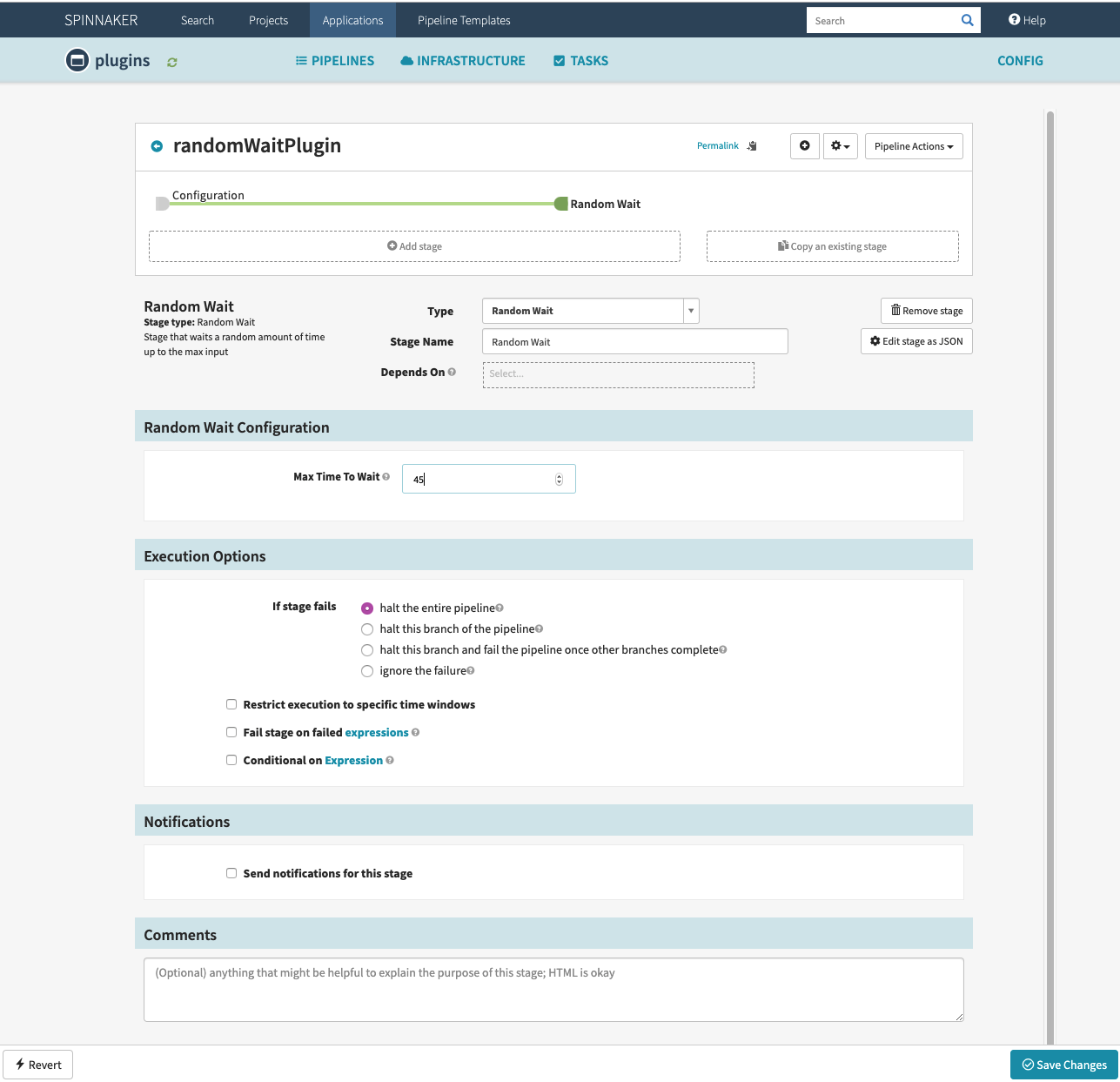Screen dimensions: 1120x1082
Task: Select halt this branch and fail pipeline later
Action: (367, 650)
